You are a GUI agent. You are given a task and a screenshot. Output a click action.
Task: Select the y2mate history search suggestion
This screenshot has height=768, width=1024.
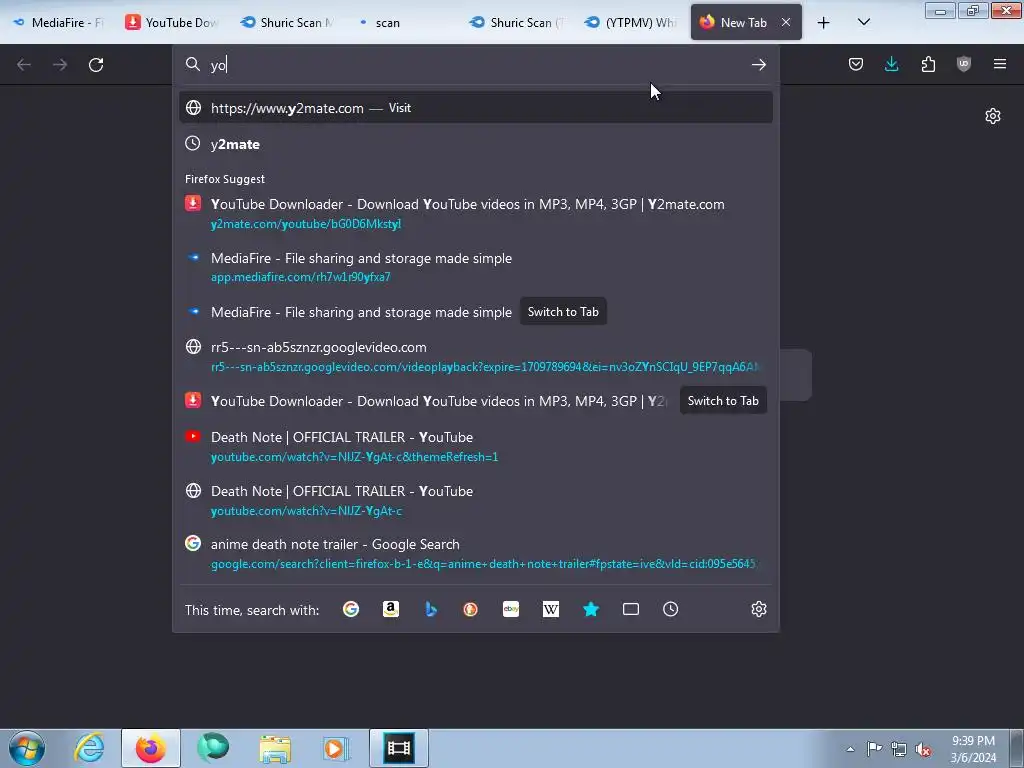(x=475, y=144)
